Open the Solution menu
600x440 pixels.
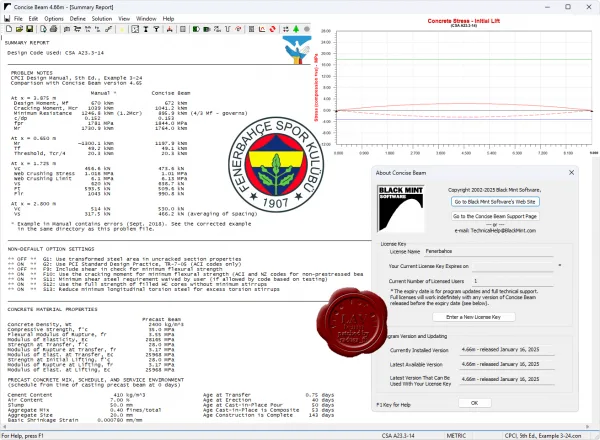tap(102, 18)
